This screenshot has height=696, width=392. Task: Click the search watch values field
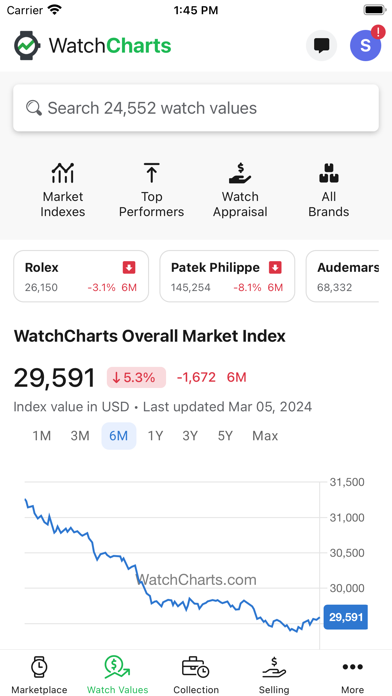[196, 108]
